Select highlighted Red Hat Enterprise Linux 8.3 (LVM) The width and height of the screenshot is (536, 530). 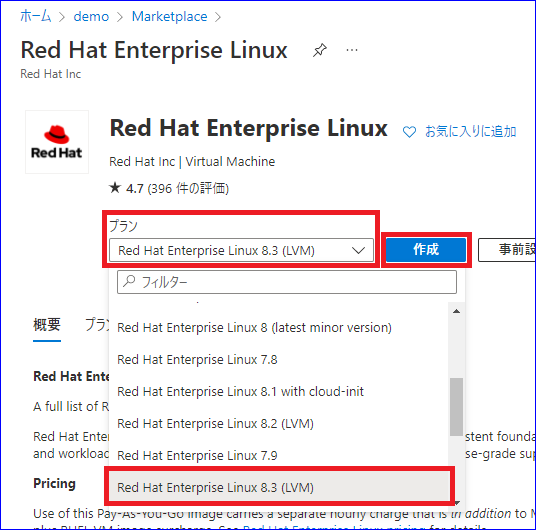279,487
